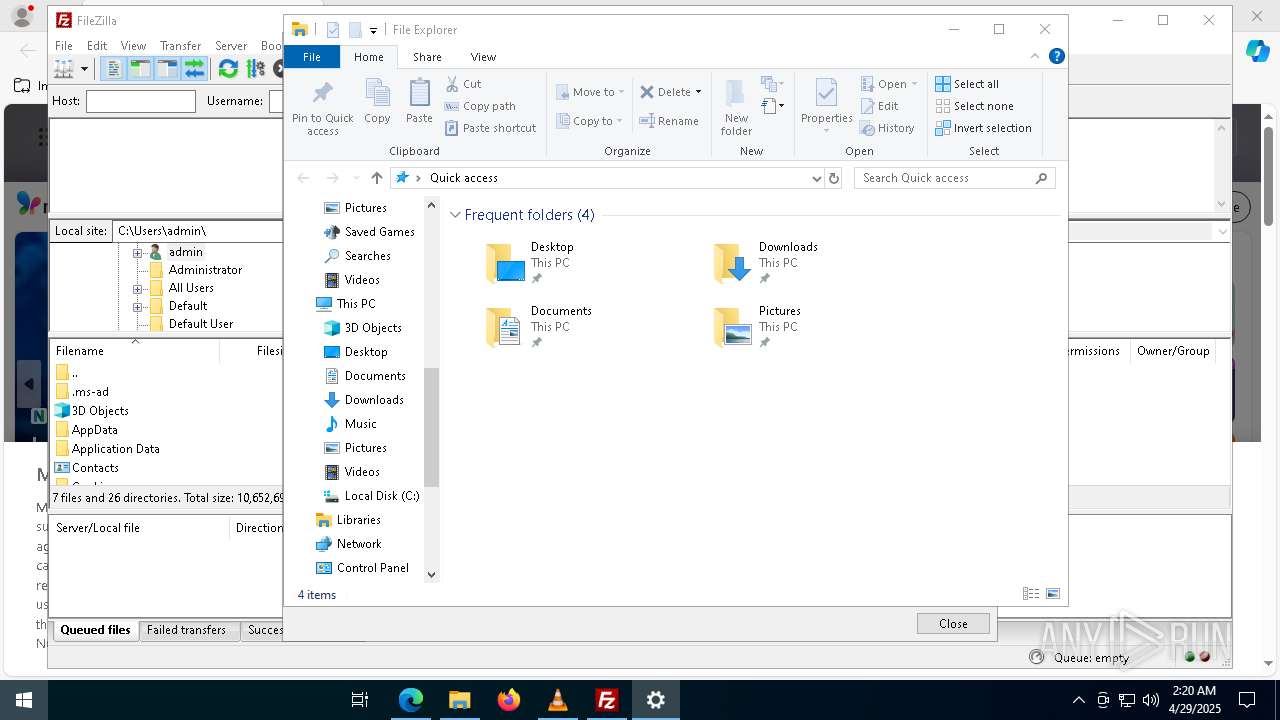Click the Copy ribbon icon
Image resolution: width=1280 pixels, height=720 pixels.
377,102
